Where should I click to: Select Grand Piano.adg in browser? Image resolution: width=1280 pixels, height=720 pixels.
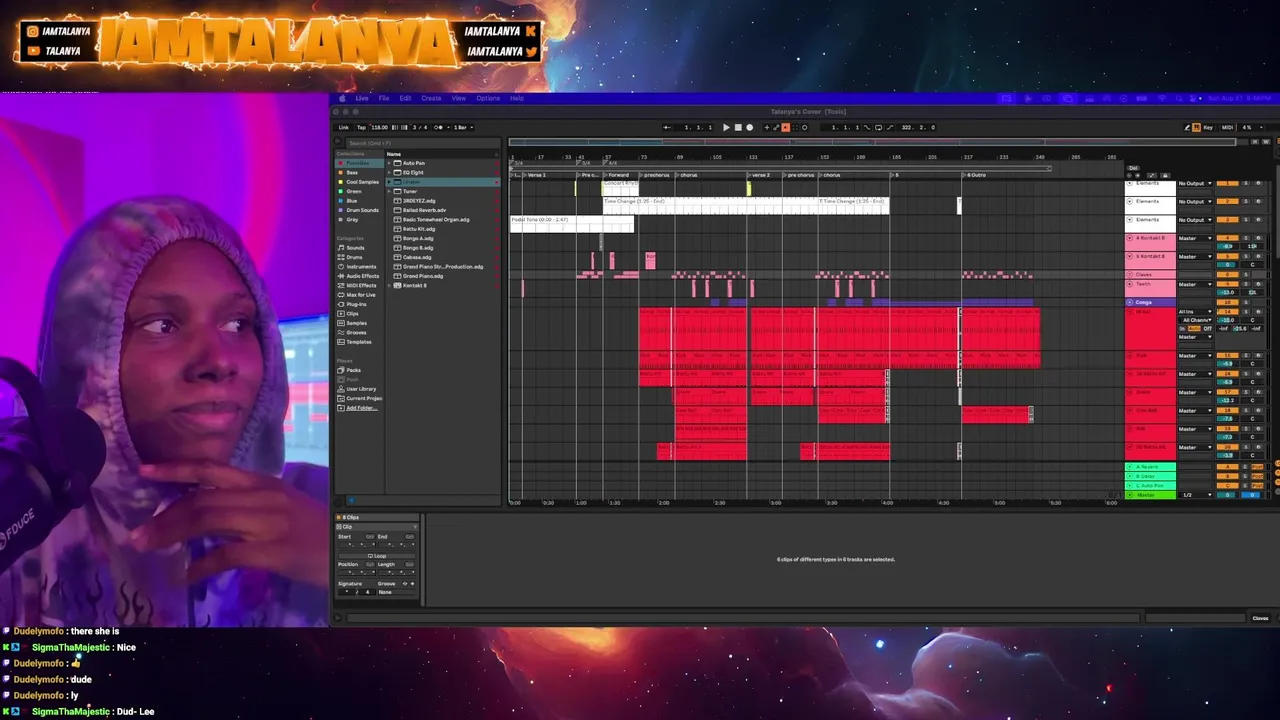pos(423,276)
